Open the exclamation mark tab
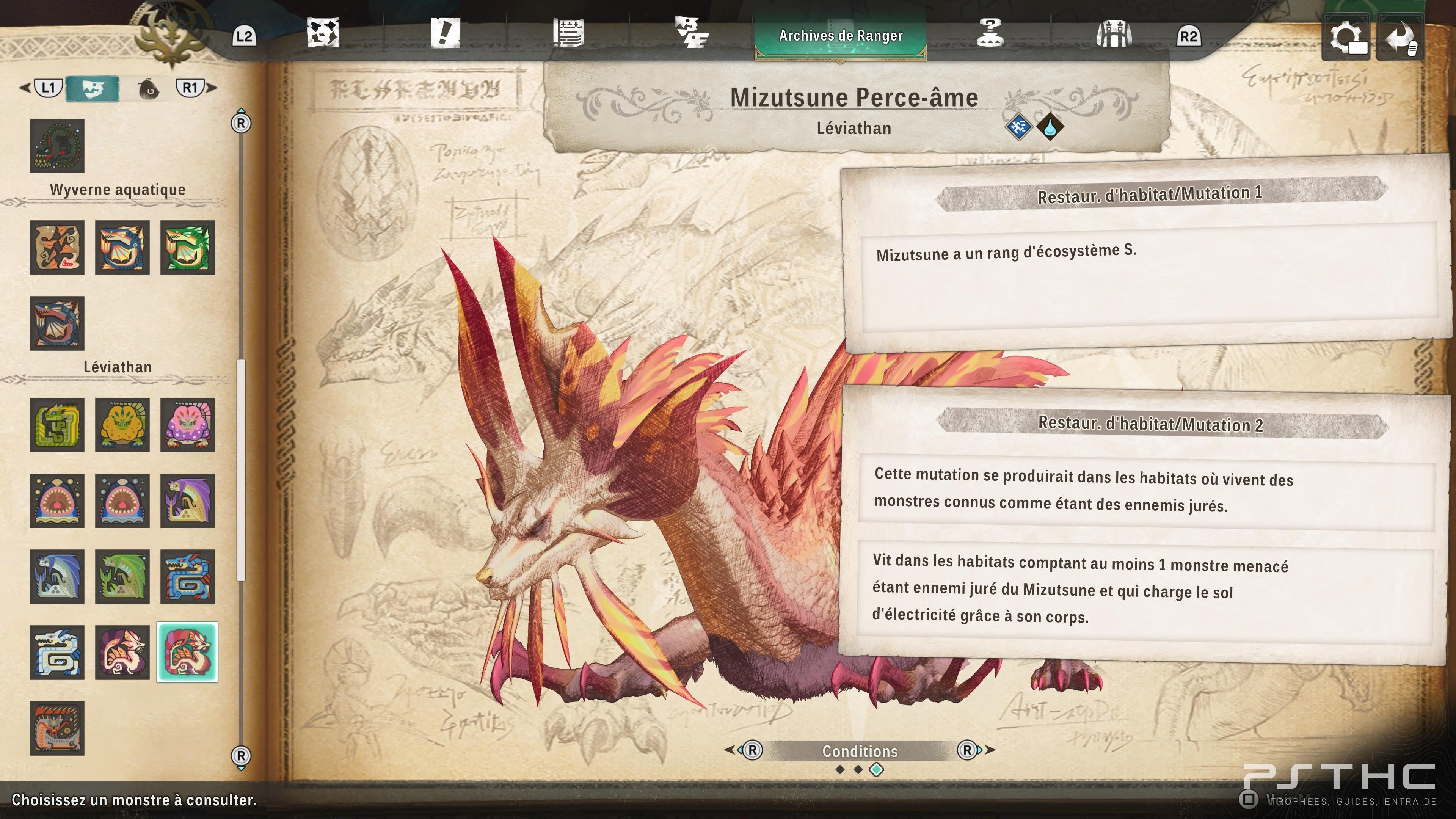1456x819 pixels. click(x=446, y=32)
